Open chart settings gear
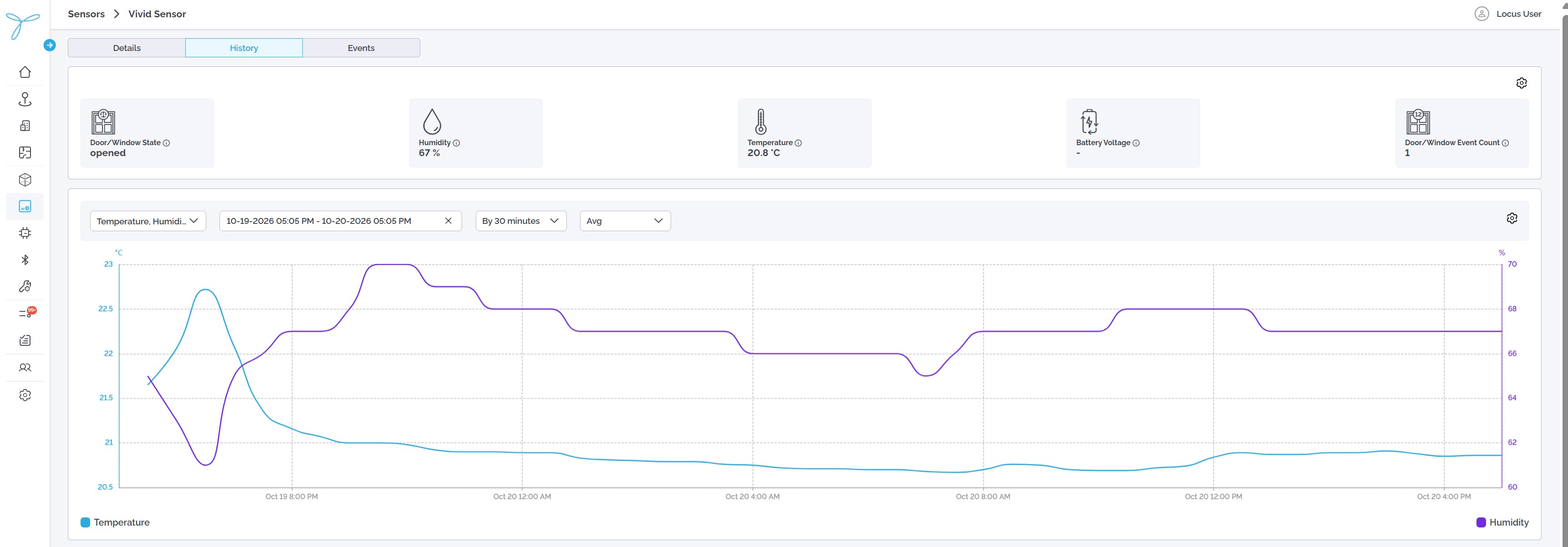1568x547 pixels. coord(1512,218)
